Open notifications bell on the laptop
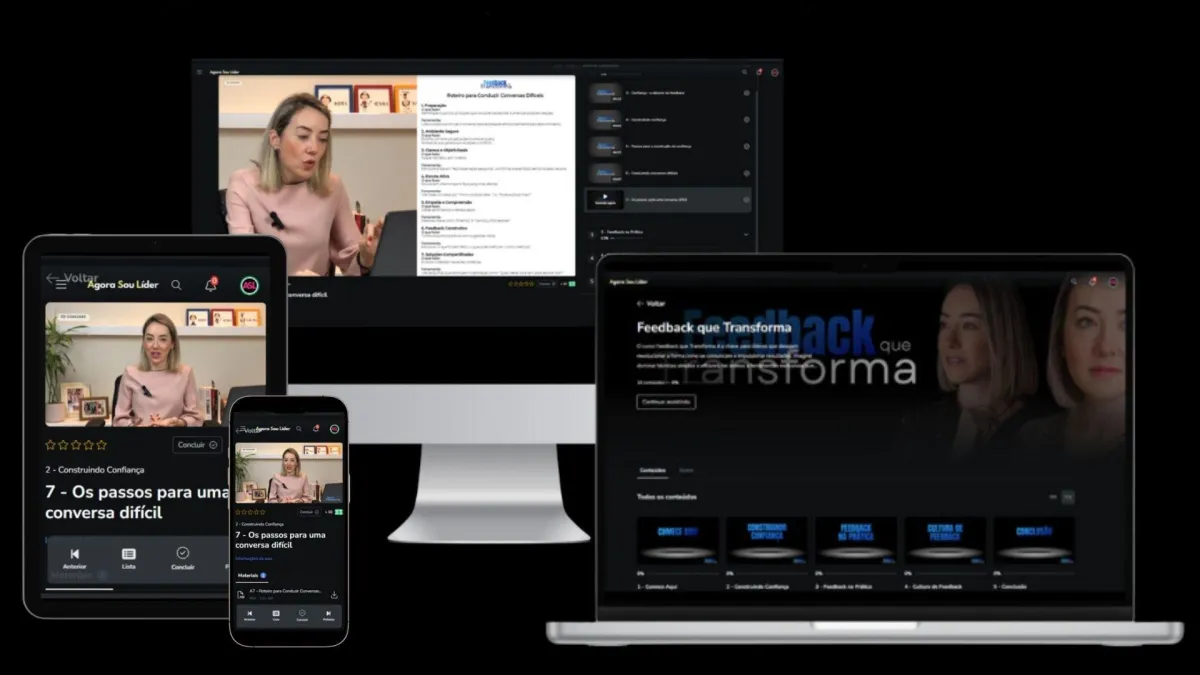Screen dimensions: 1200x675 (1093, 282)
